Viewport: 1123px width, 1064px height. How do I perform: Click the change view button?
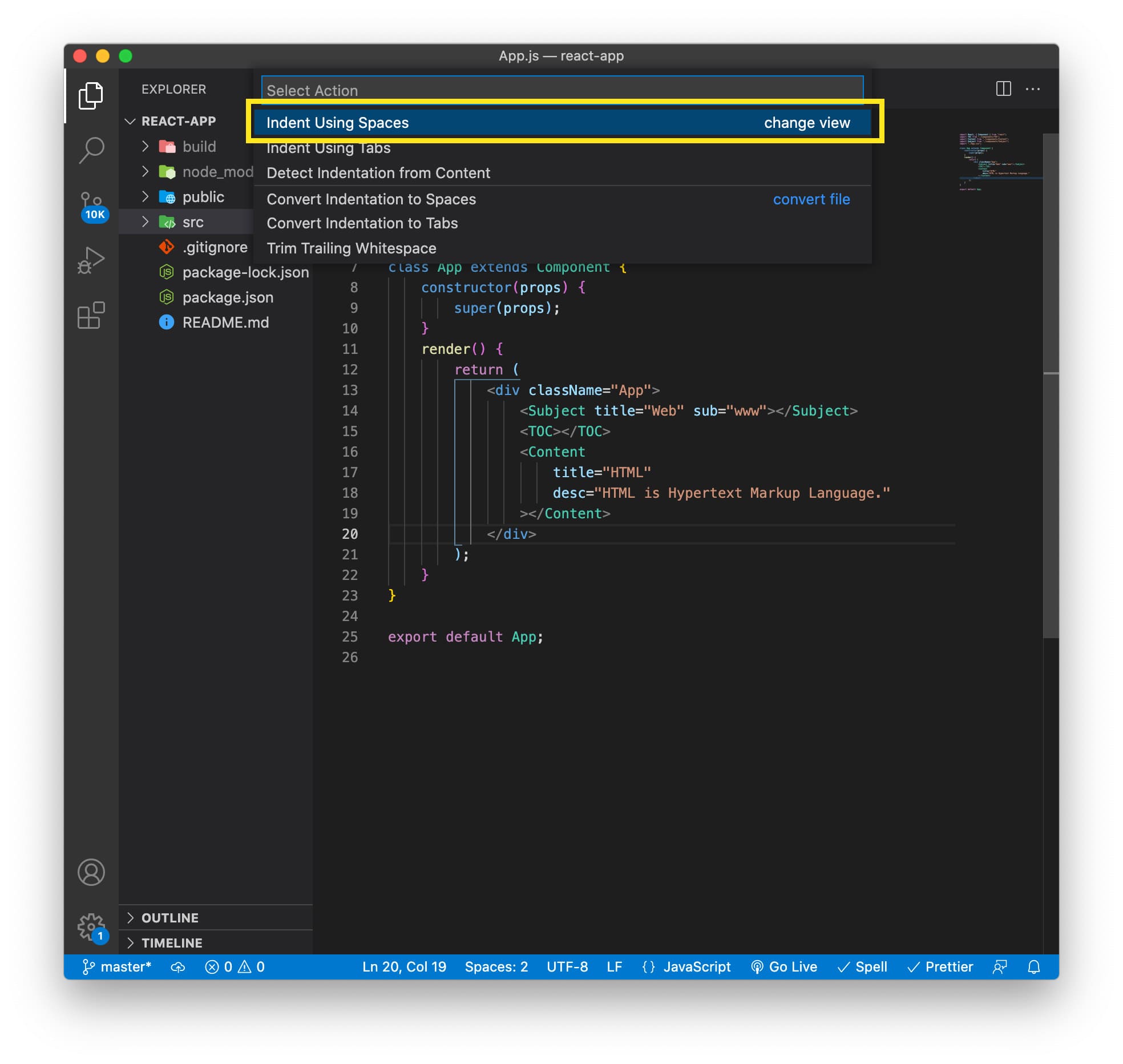coord(807,122)
